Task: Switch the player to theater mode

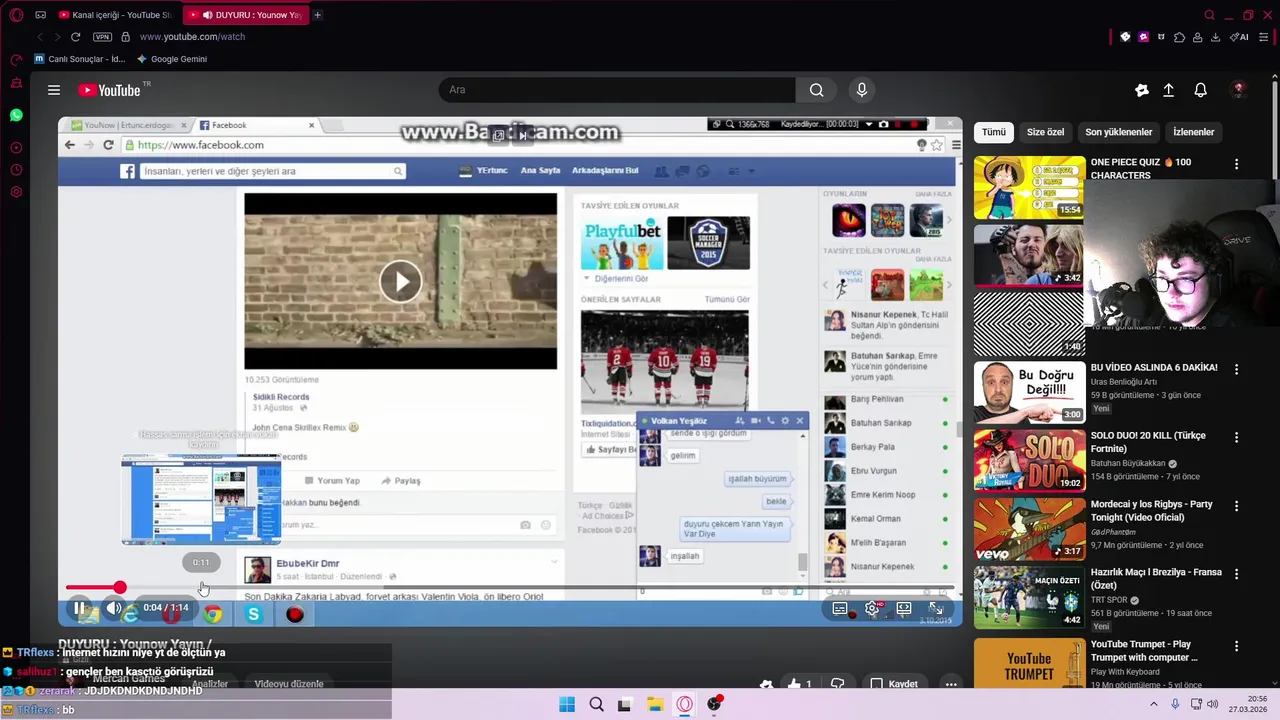Action: (904, 608)
